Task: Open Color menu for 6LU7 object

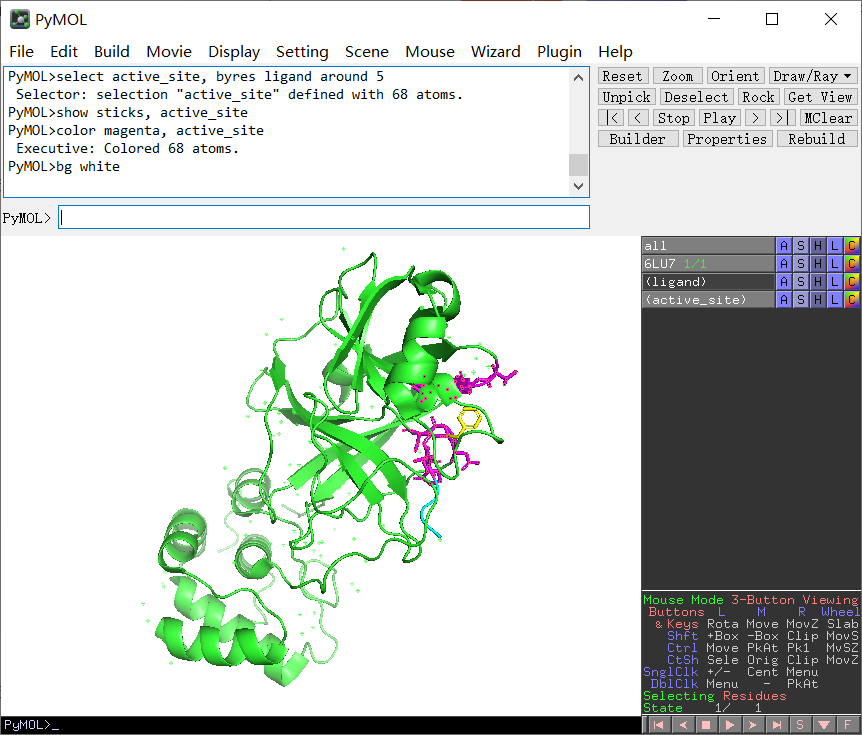Action: (852, 264)
